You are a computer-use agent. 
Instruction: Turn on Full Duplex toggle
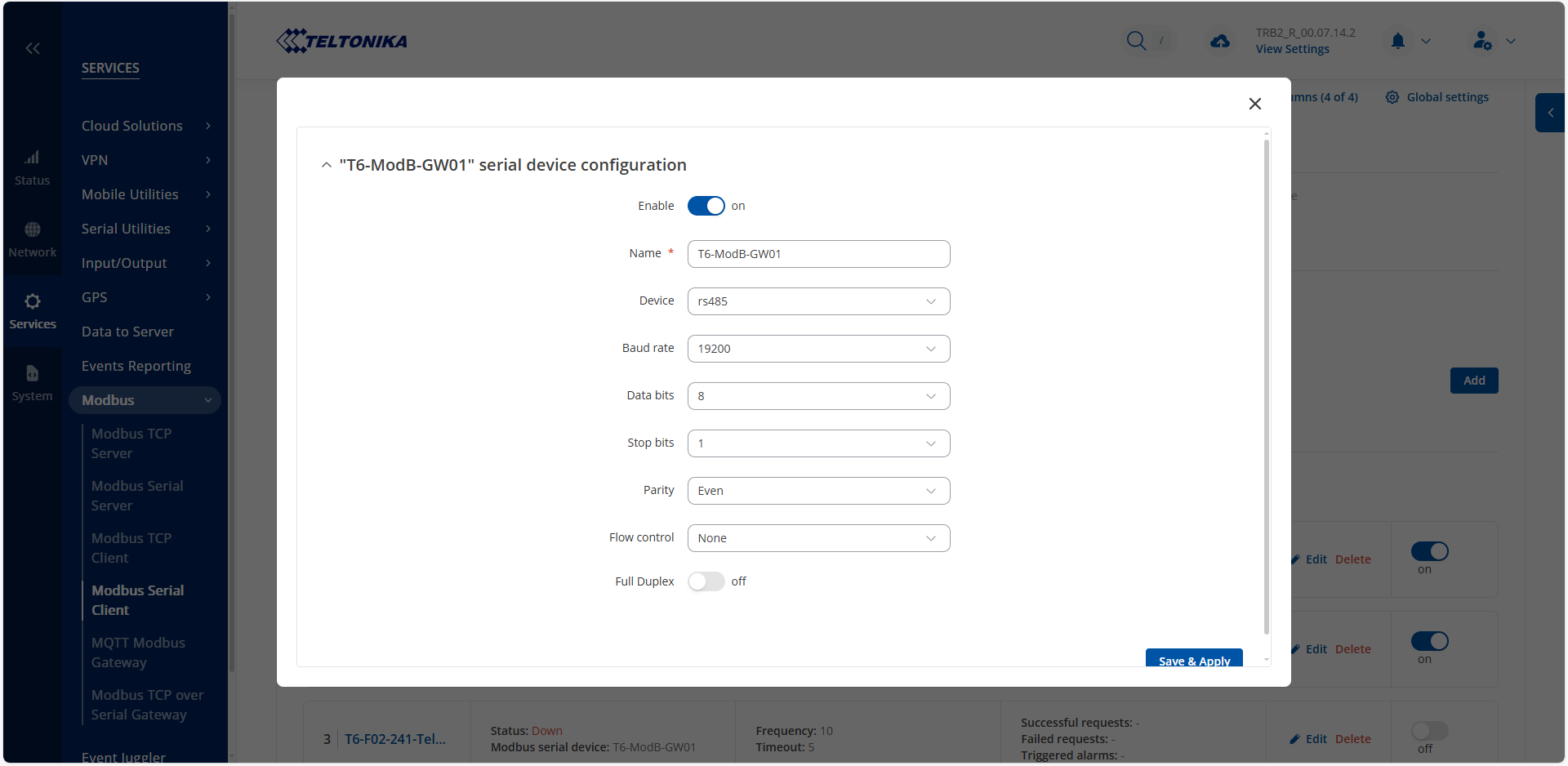[x=706, y=581]
